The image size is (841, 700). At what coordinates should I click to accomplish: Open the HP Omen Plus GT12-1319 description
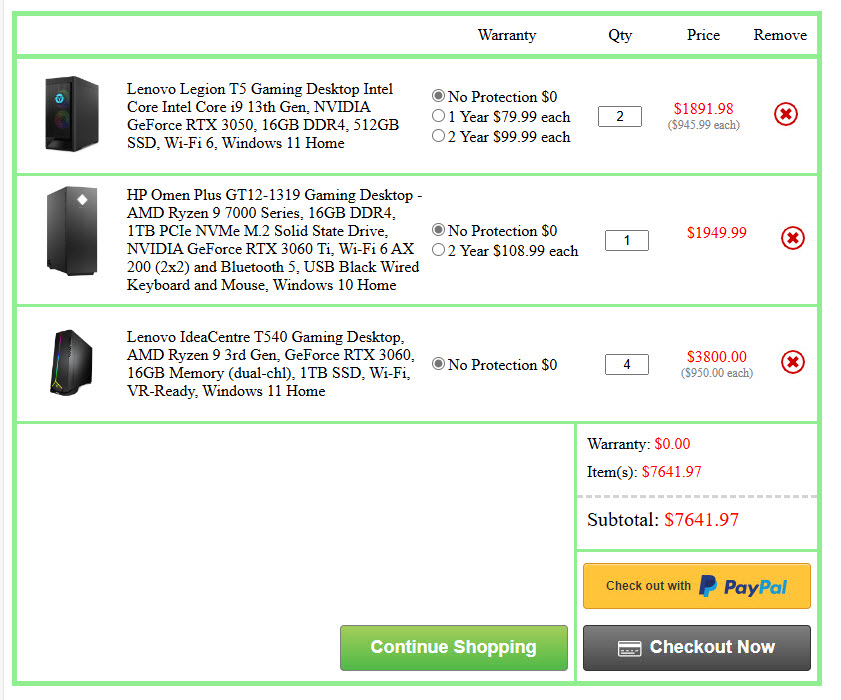pyautogui.click(x=273, y=240)
